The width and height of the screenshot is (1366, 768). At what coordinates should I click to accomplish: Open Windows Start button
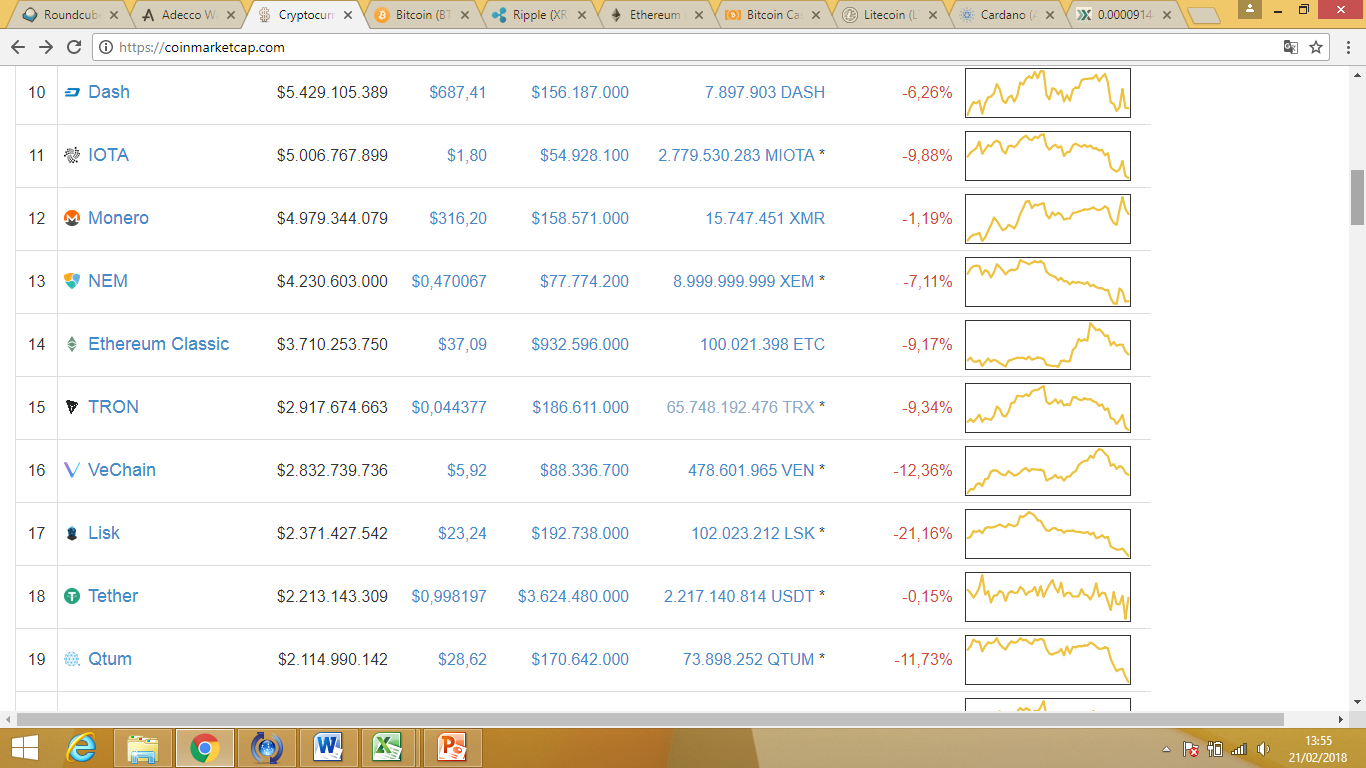click(x=24, y=748)
